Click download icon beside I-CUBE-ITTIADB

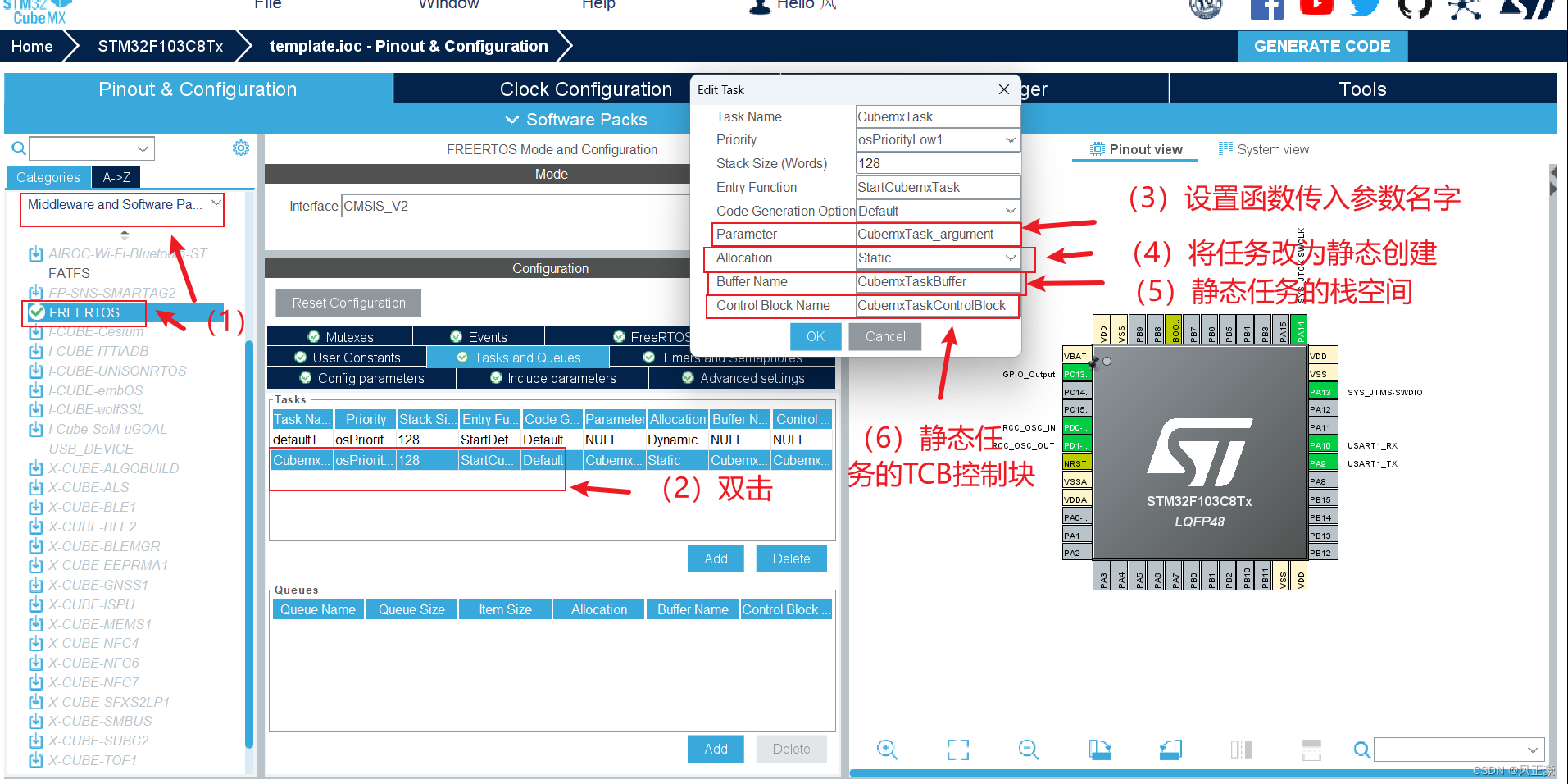tap(36, 351)
